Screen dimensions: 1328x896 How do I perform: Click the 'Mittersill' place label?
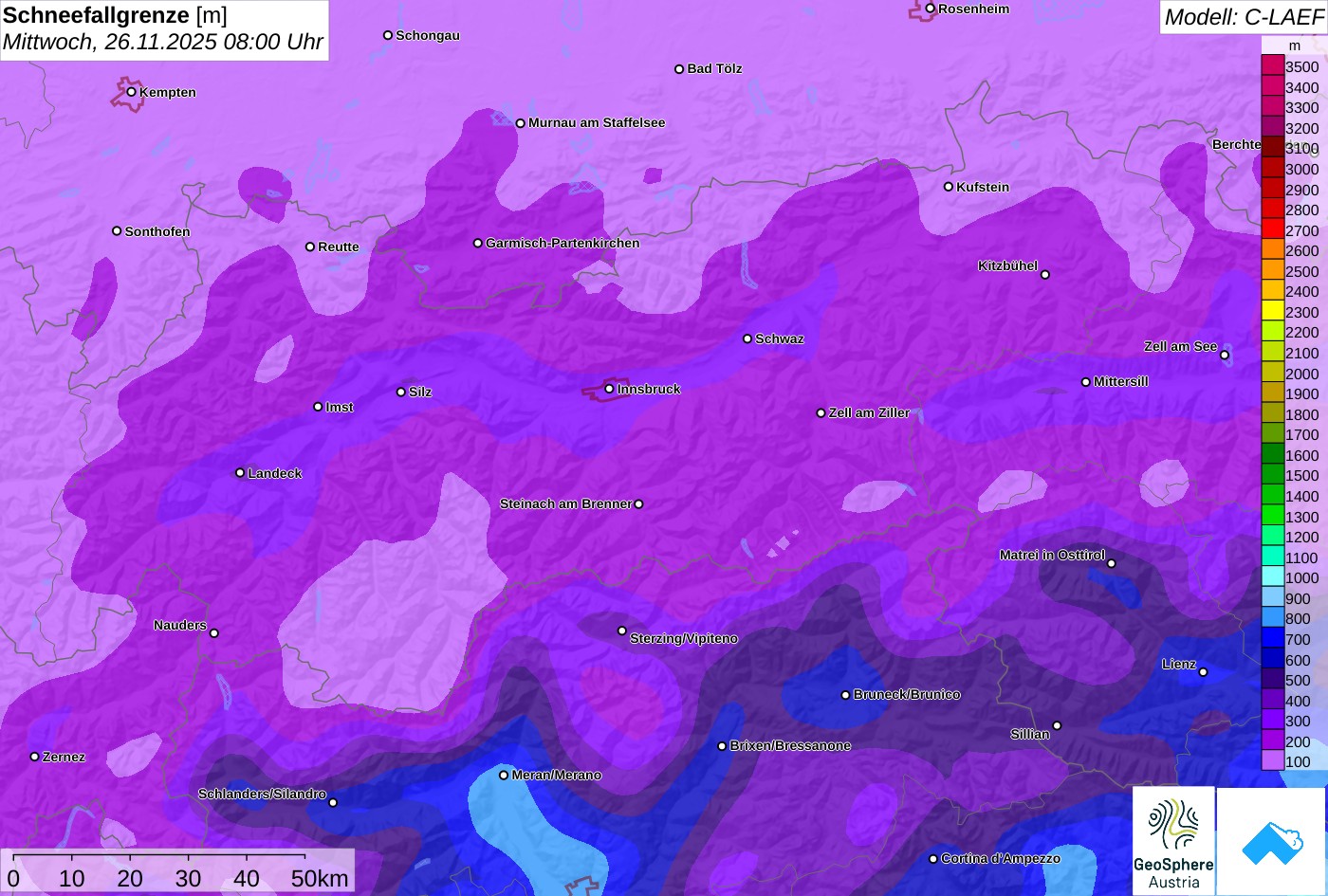pos(1121,382)
